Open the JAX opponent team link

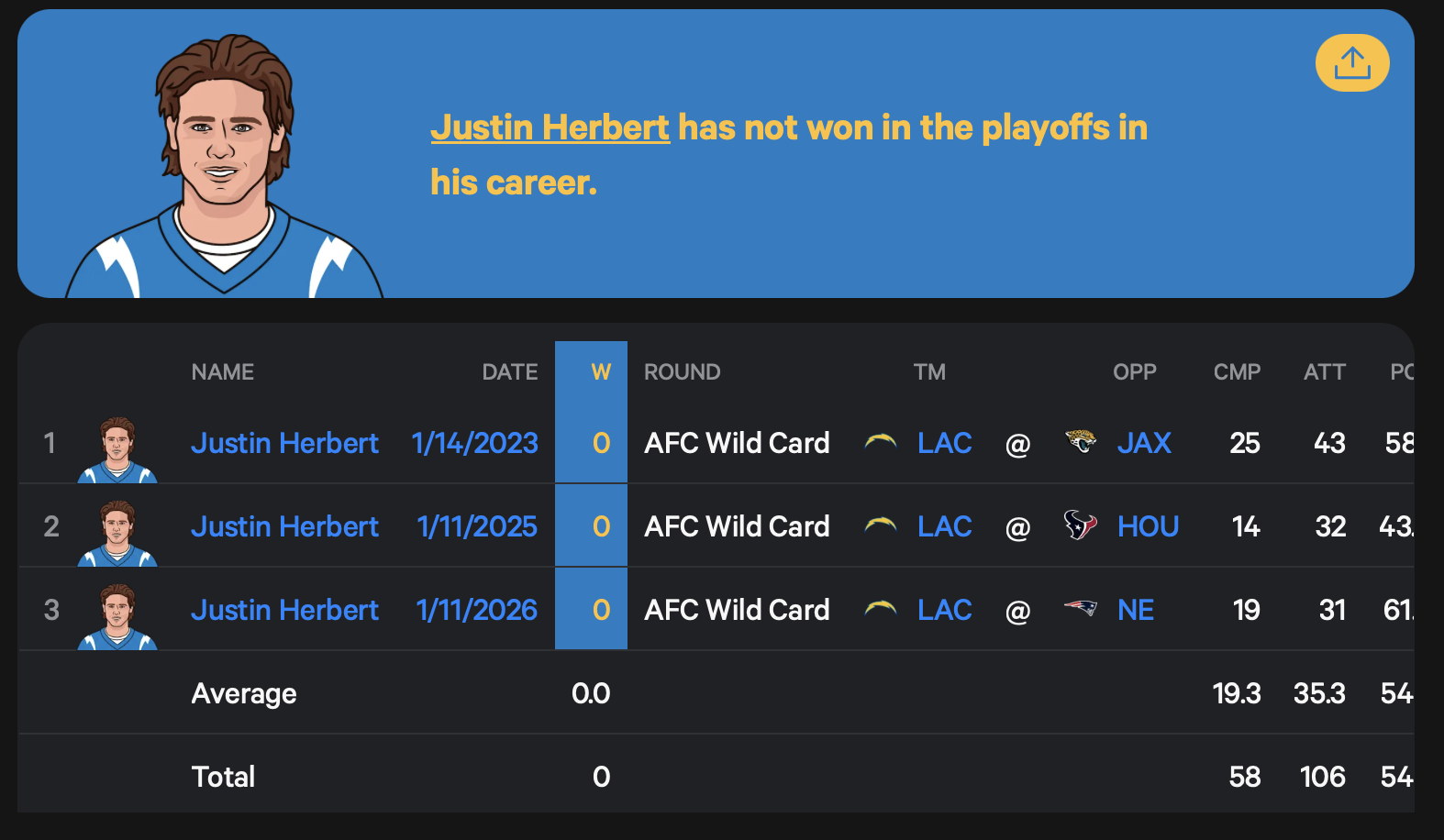(x=1144, y=443)
